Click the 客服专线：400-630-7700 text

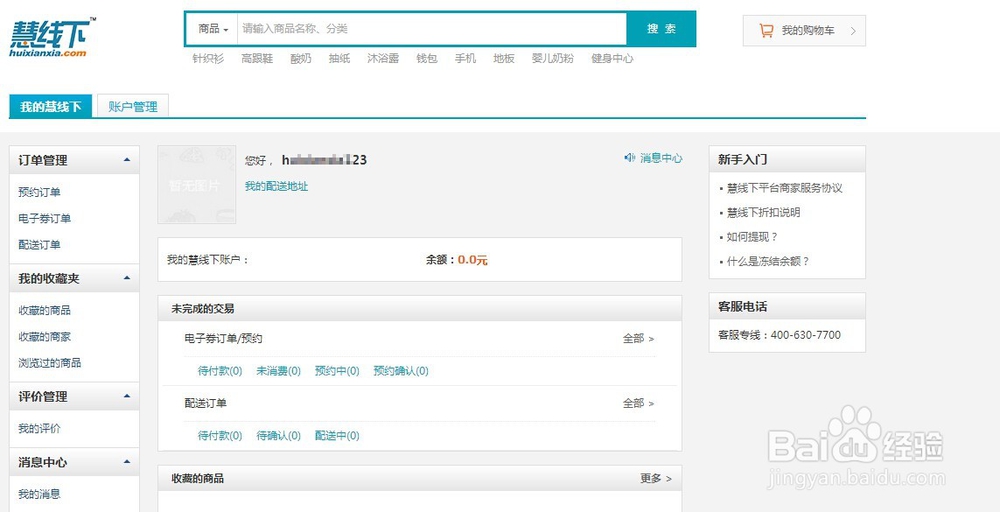point(779,335)
